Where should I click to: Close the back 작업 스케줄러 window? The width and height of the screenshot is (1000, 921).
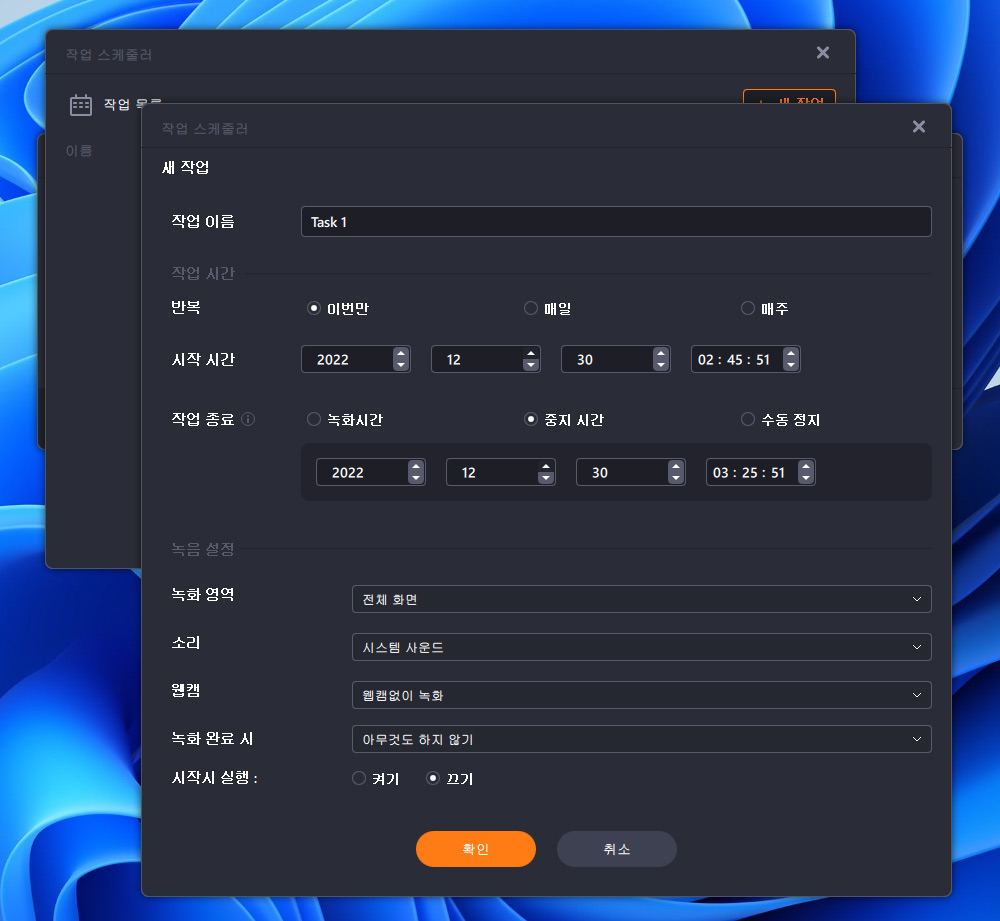click(823, 52)
